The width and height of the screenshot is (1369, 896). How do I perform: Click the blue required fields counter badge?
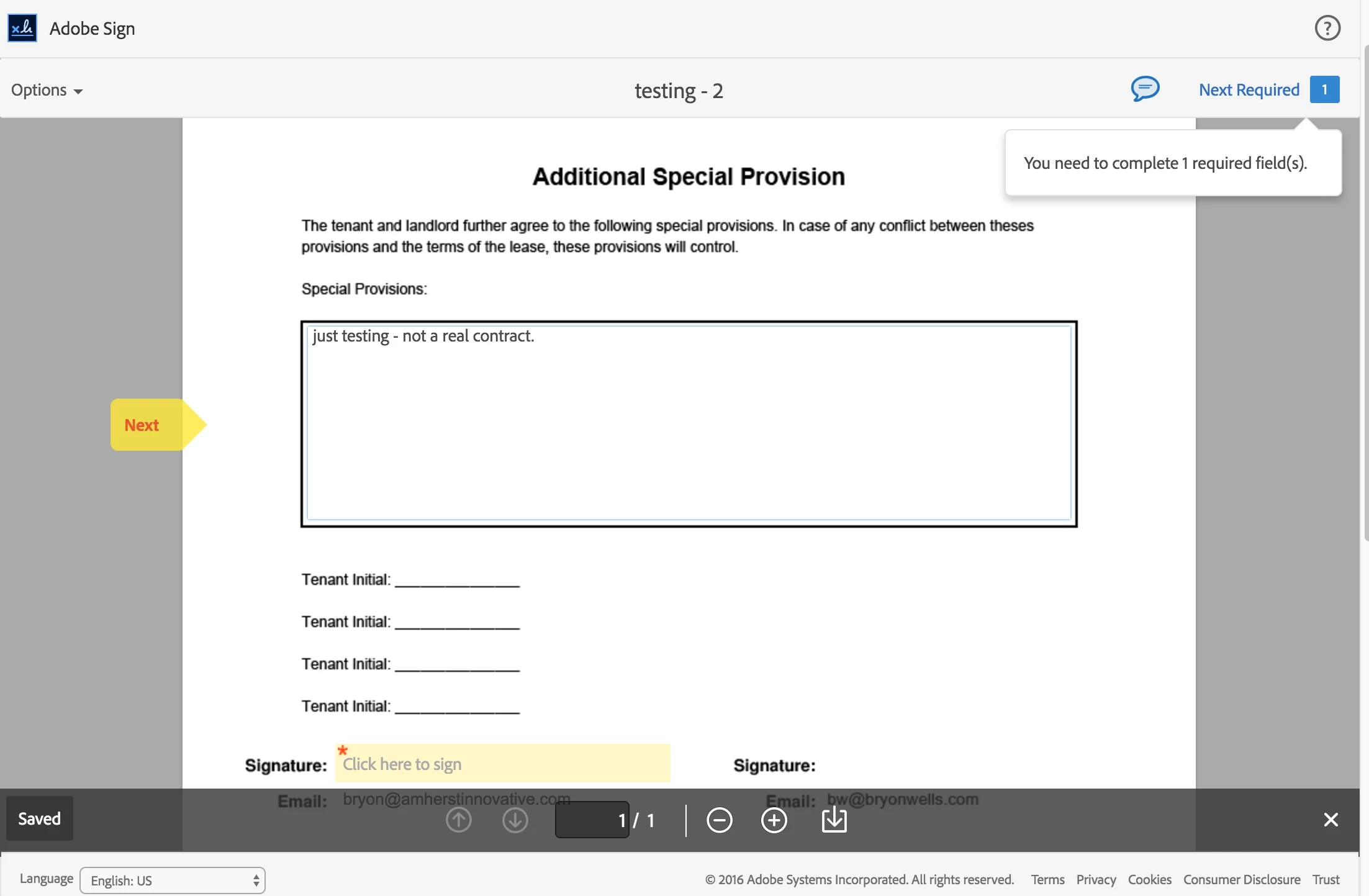tap(1324, 89)
